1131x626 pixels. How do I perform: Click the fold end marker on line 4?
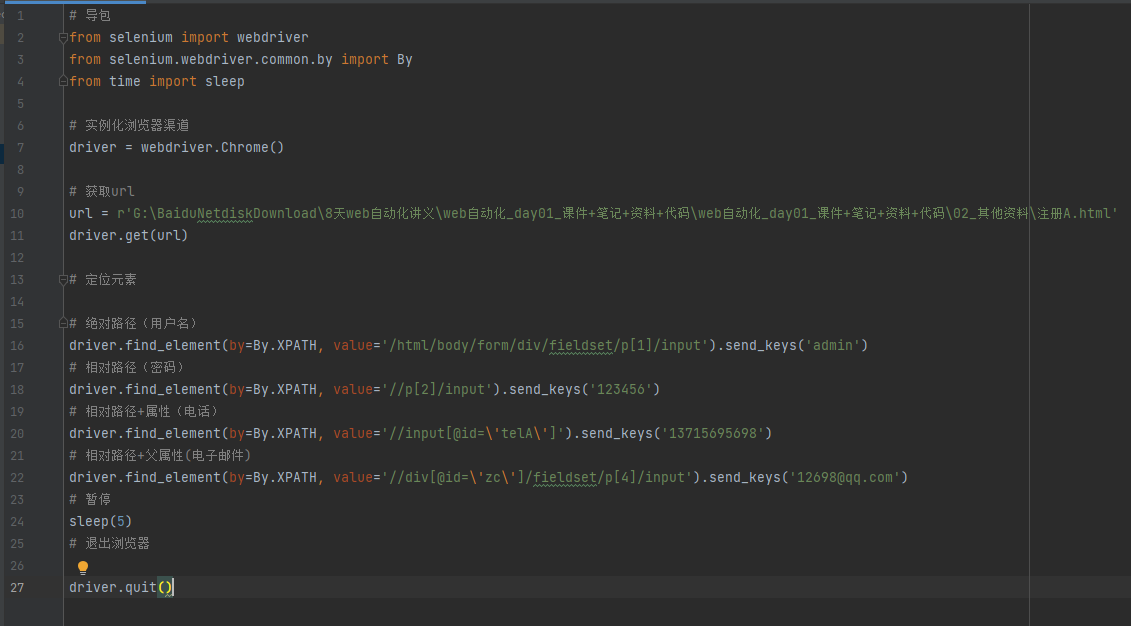click(x=63, y=82)
